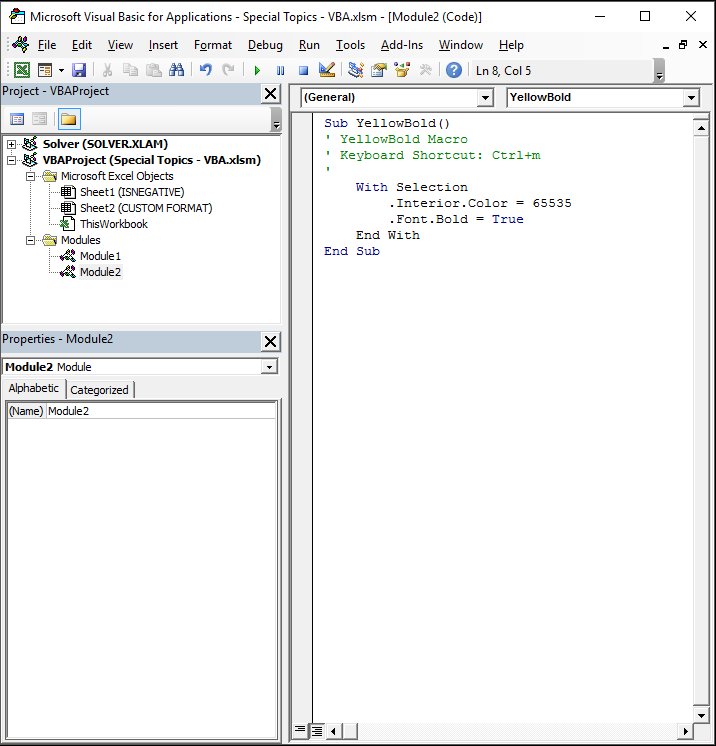Image resolution: width=716 pixels, height=746 pixels.
Task: Select Sheet1 (ISNEGATIVE) in project tree
Action: 132,192
